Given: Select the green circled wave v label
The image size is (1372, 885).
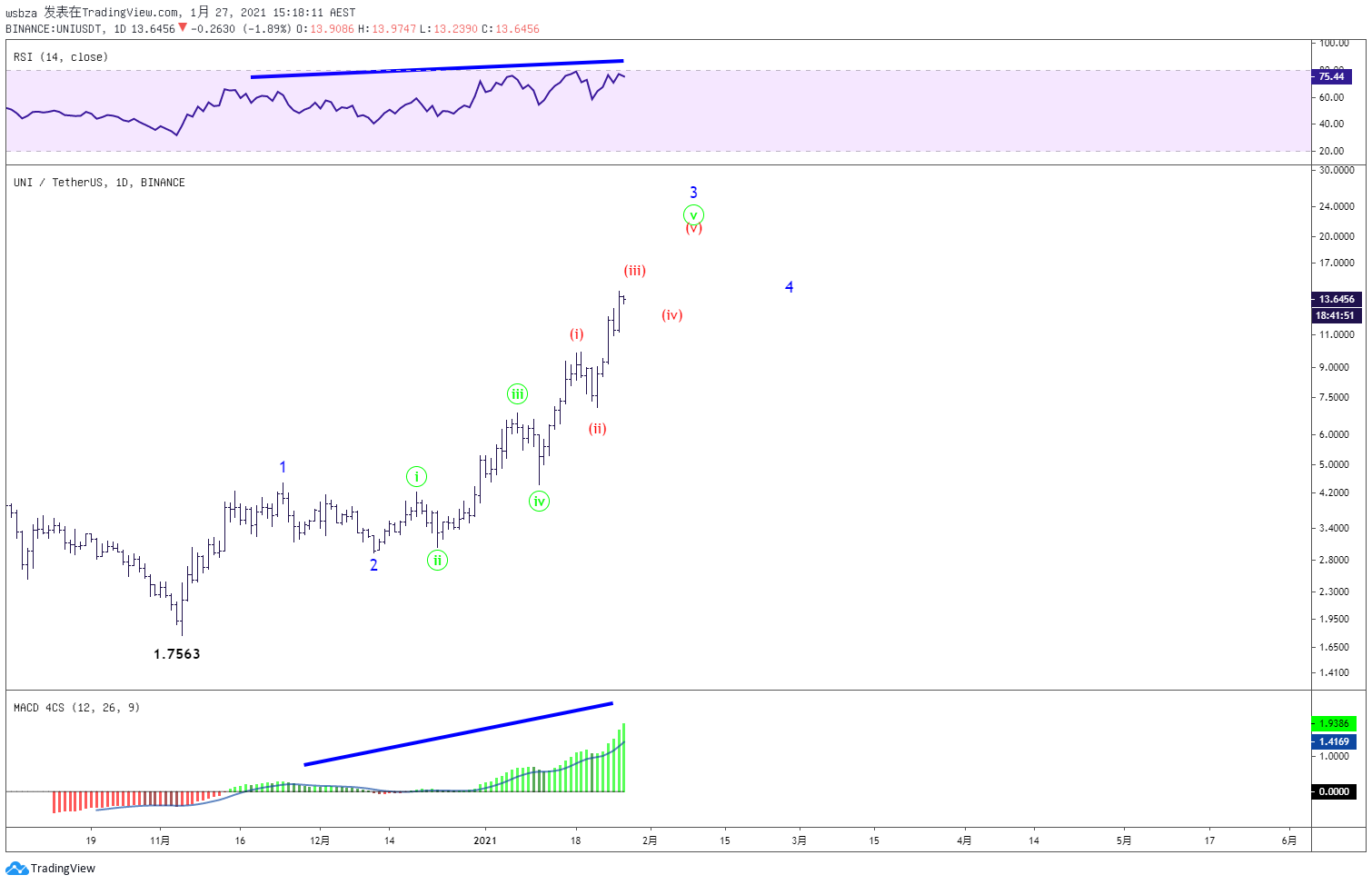Looking at the screenshot, I should pyautogui.click(x=693, y=215).
